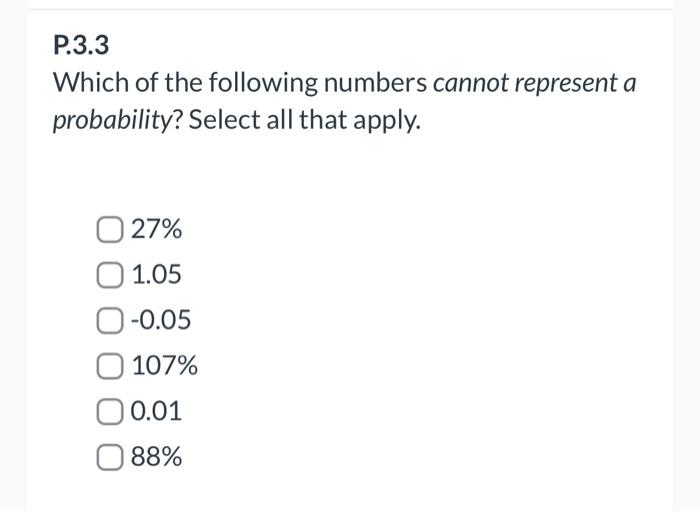This screenshot has width=700, height=512.
Task: Click the word 'Which' in the question
Action: pos(91,83)
